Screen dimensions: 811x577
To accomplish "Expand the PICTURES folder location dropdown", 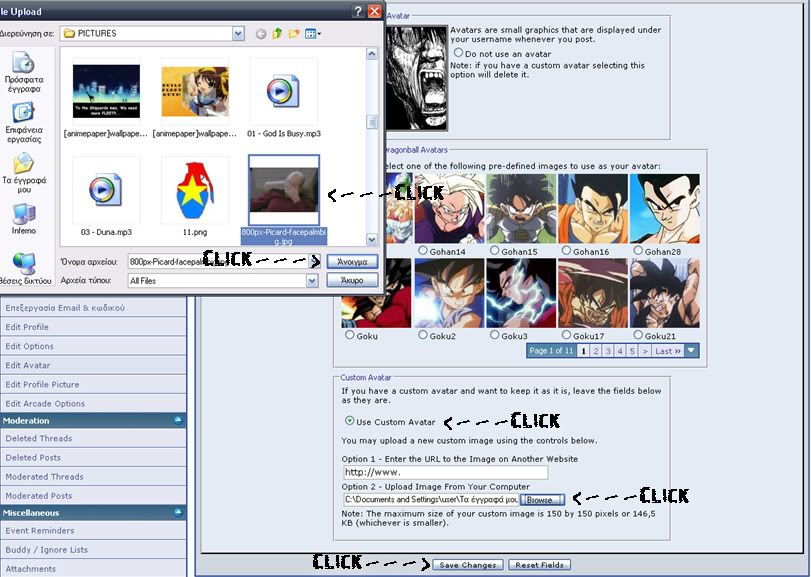I will [238, 34].
